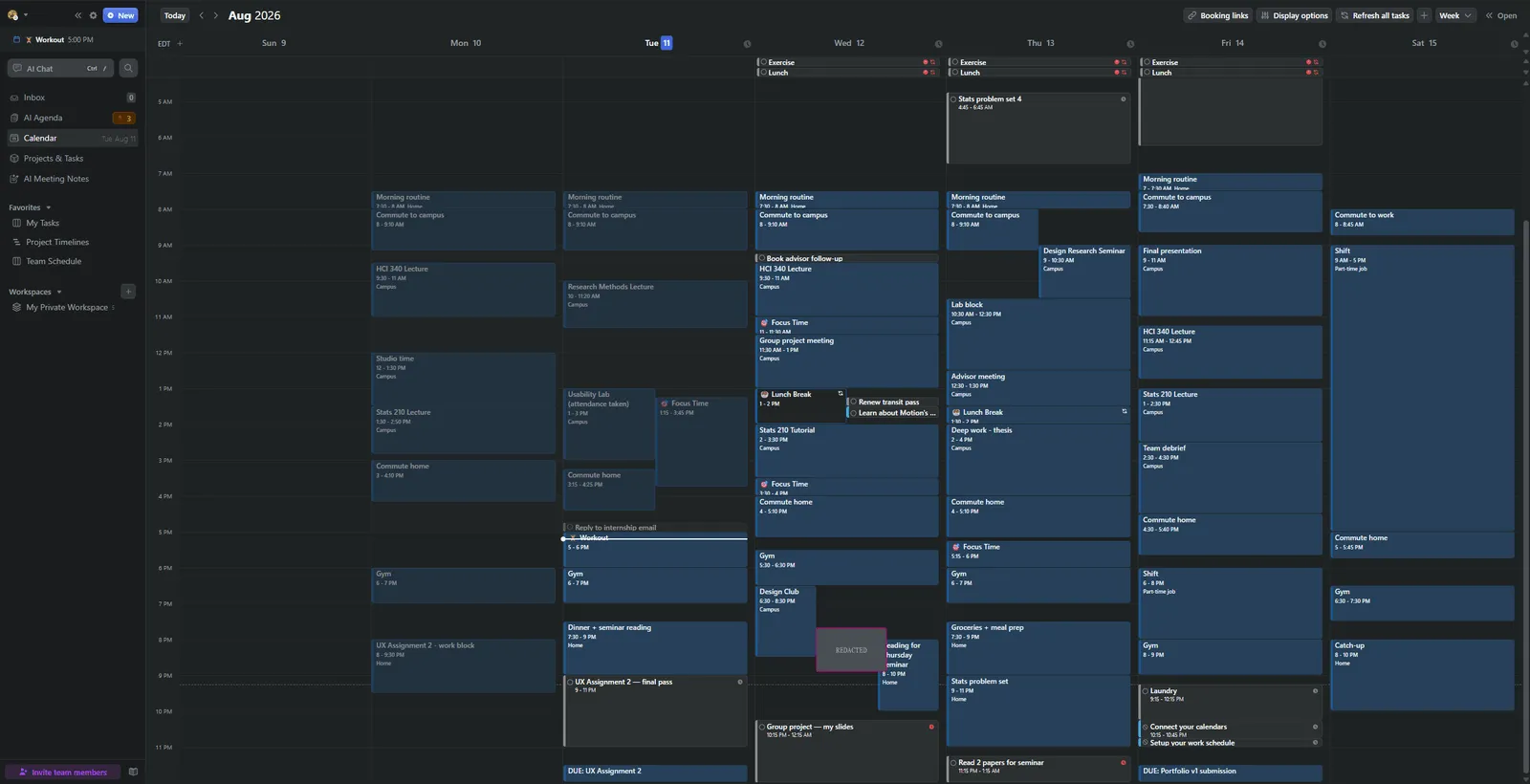Check off Thursday's Lunch all-day task

954,73
